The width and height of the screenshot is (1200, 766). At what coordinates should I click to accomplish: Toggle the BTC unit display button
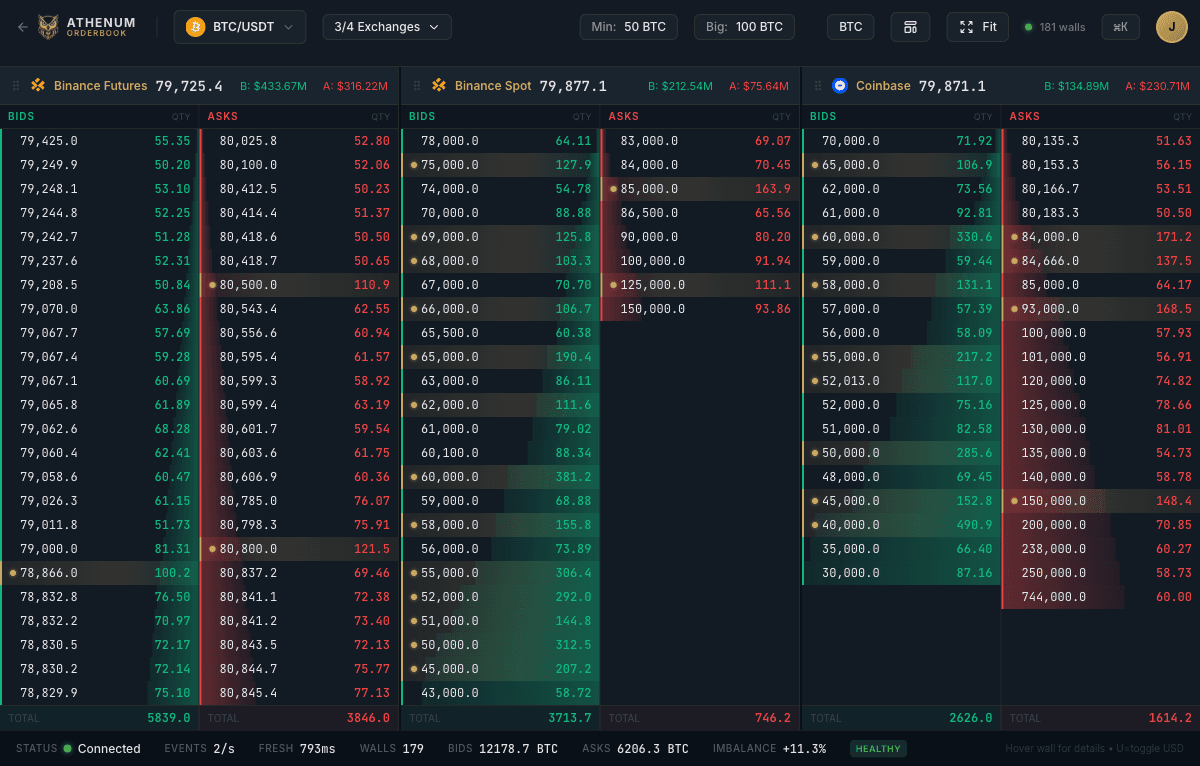tap(850, 27)
